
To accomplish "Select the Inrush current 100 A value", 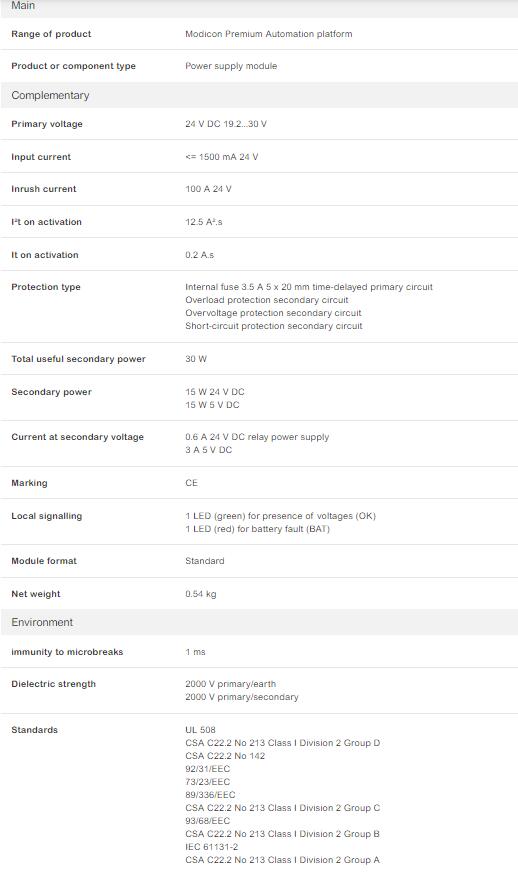I will click(x=208, y=189).
